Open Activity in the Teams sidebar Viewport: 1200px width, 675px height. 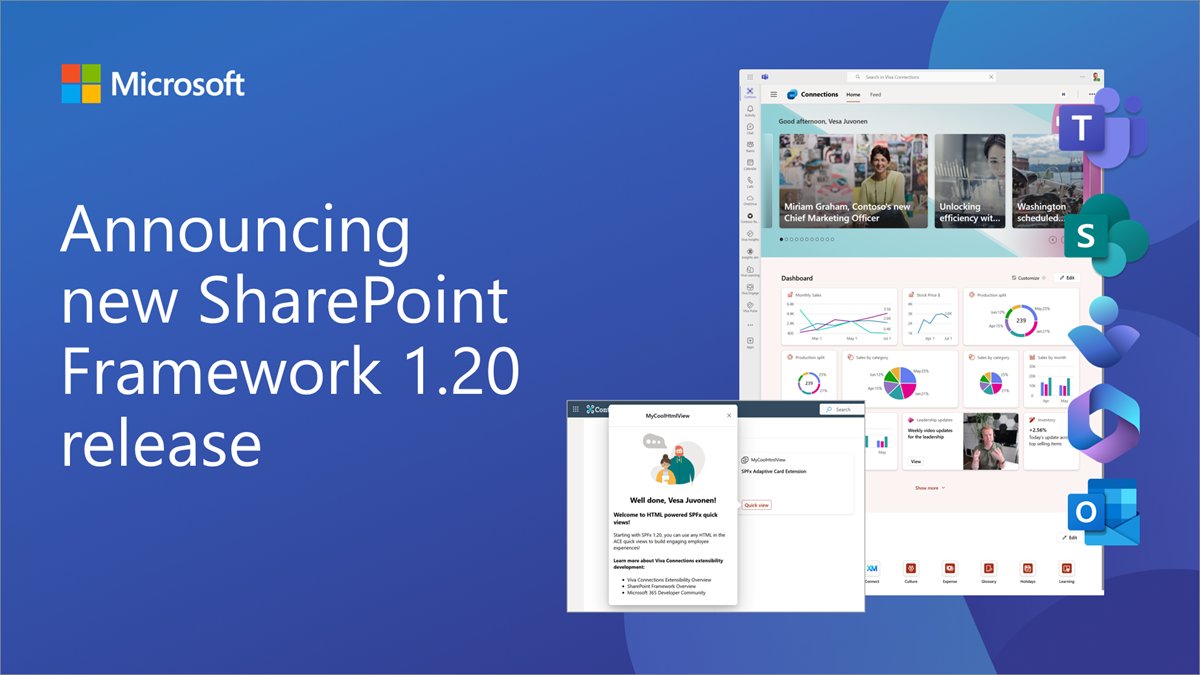coord(750,111)
